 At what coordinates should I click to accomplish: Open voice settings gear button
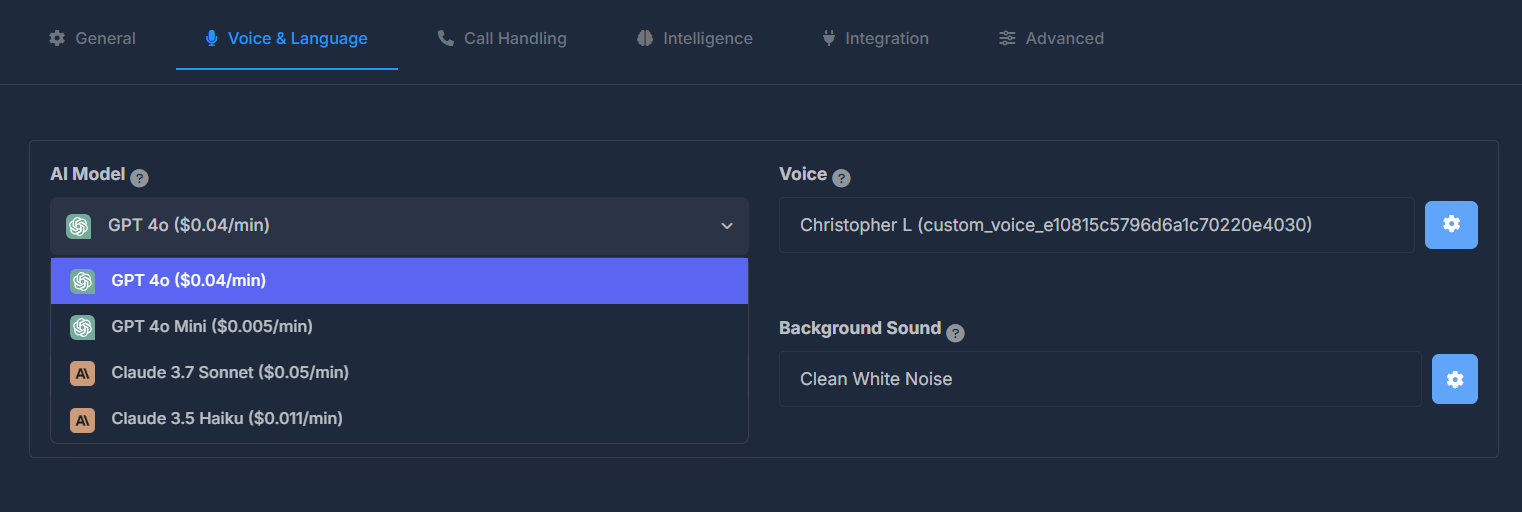[1451, 225]
